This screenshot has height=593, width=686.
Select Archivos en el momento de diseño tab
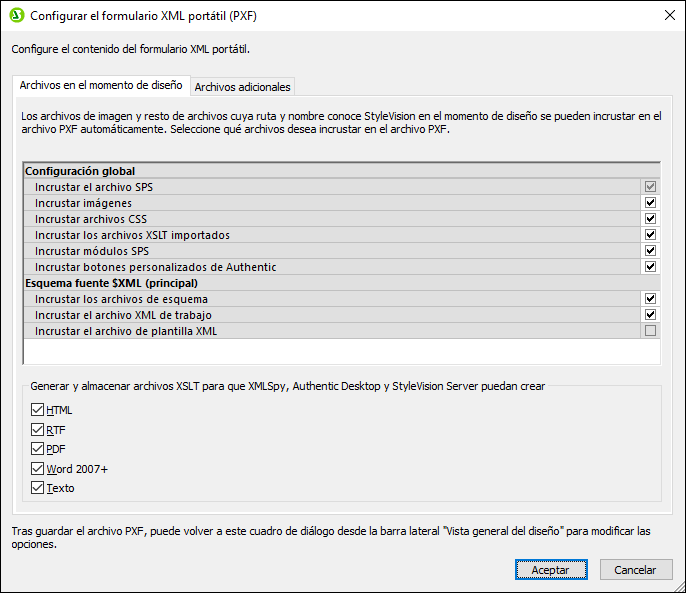pyautogui.click(x=99, y=86)
